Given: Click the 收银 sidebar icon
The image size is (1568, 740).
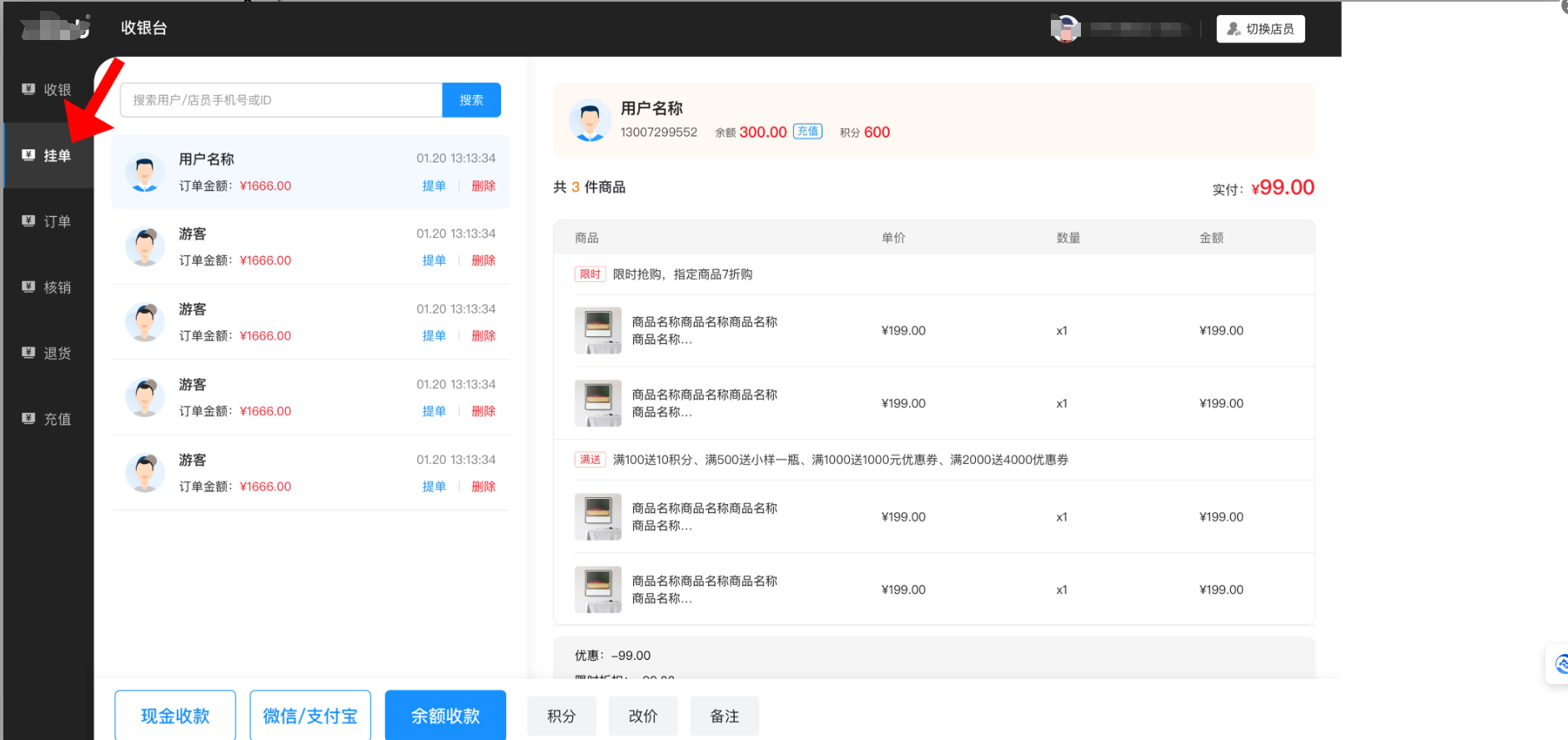Looking at the screenshot, I should 28,89.
